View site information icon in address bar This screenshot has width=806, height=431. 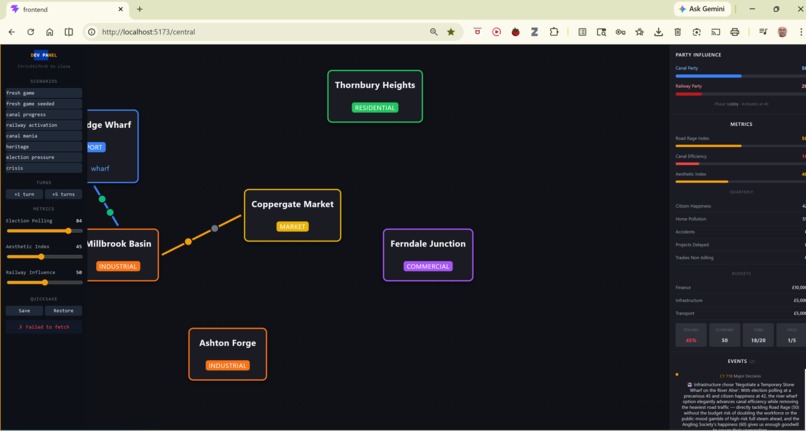[91, 32]
